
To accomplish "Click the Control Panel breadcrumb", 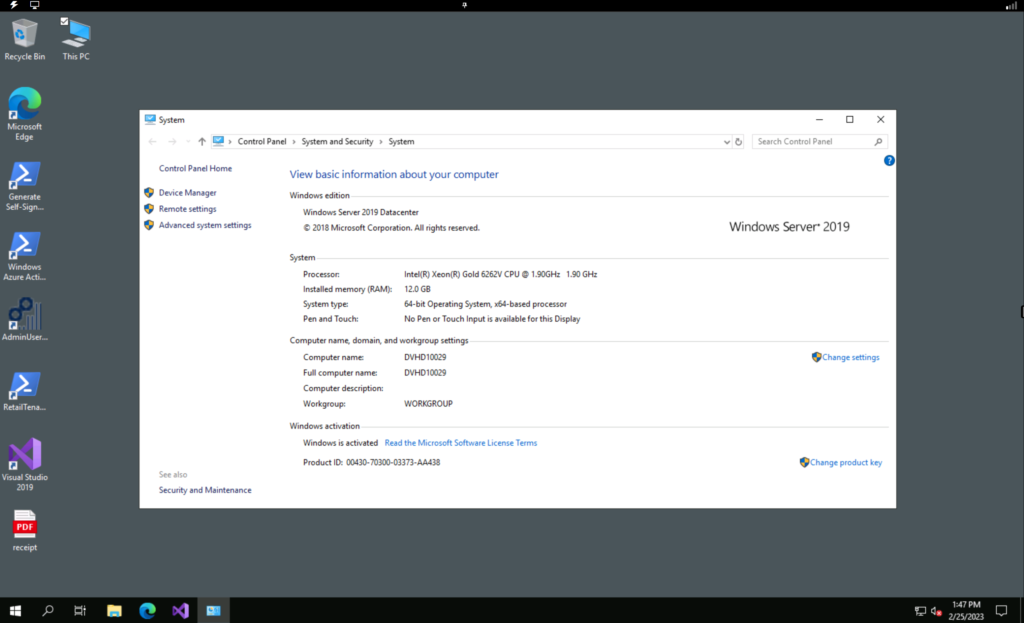I will point(262,142).
